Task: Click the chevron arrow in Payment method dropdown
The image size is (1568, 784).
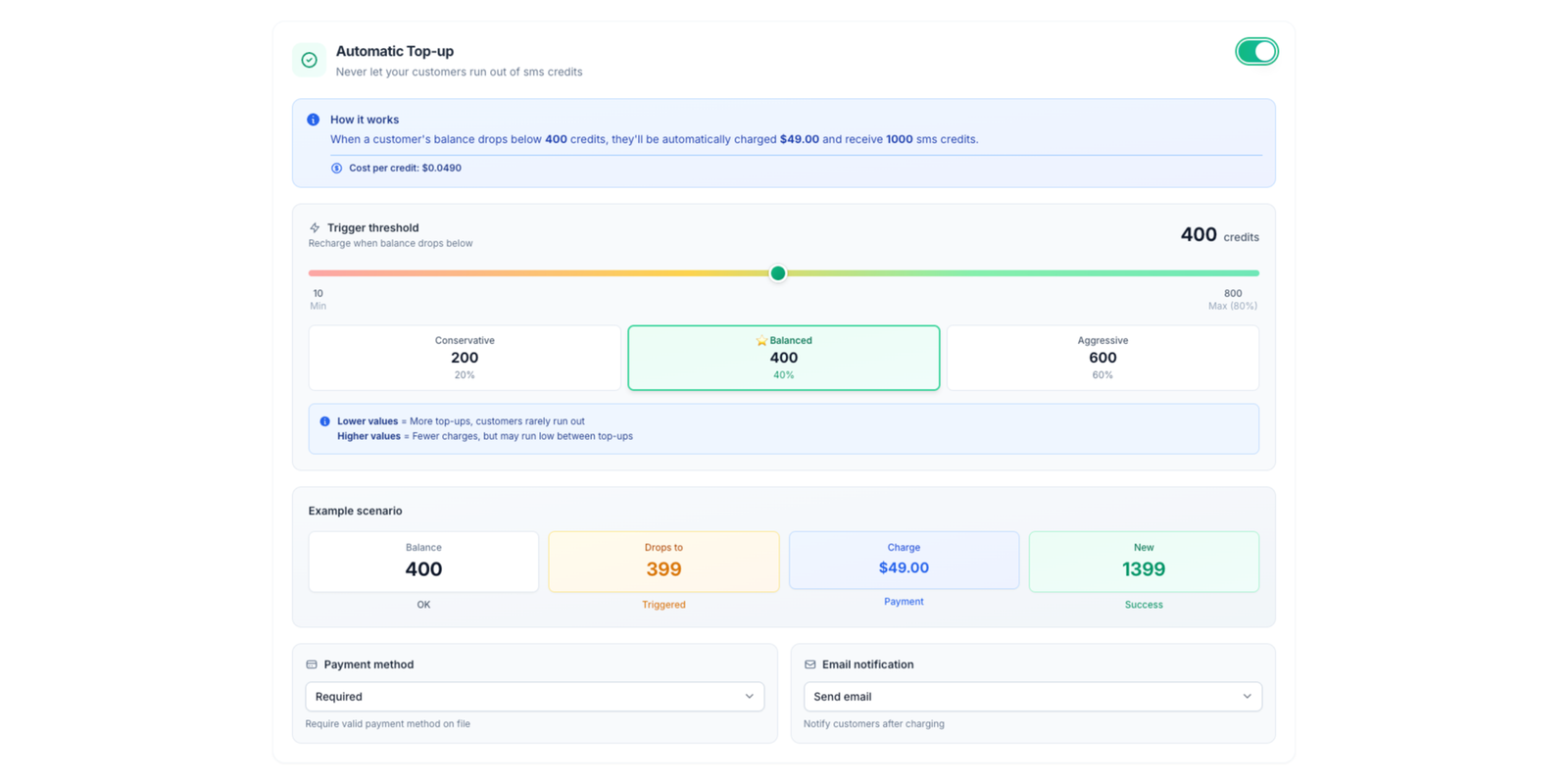Action: pos(750,697)
